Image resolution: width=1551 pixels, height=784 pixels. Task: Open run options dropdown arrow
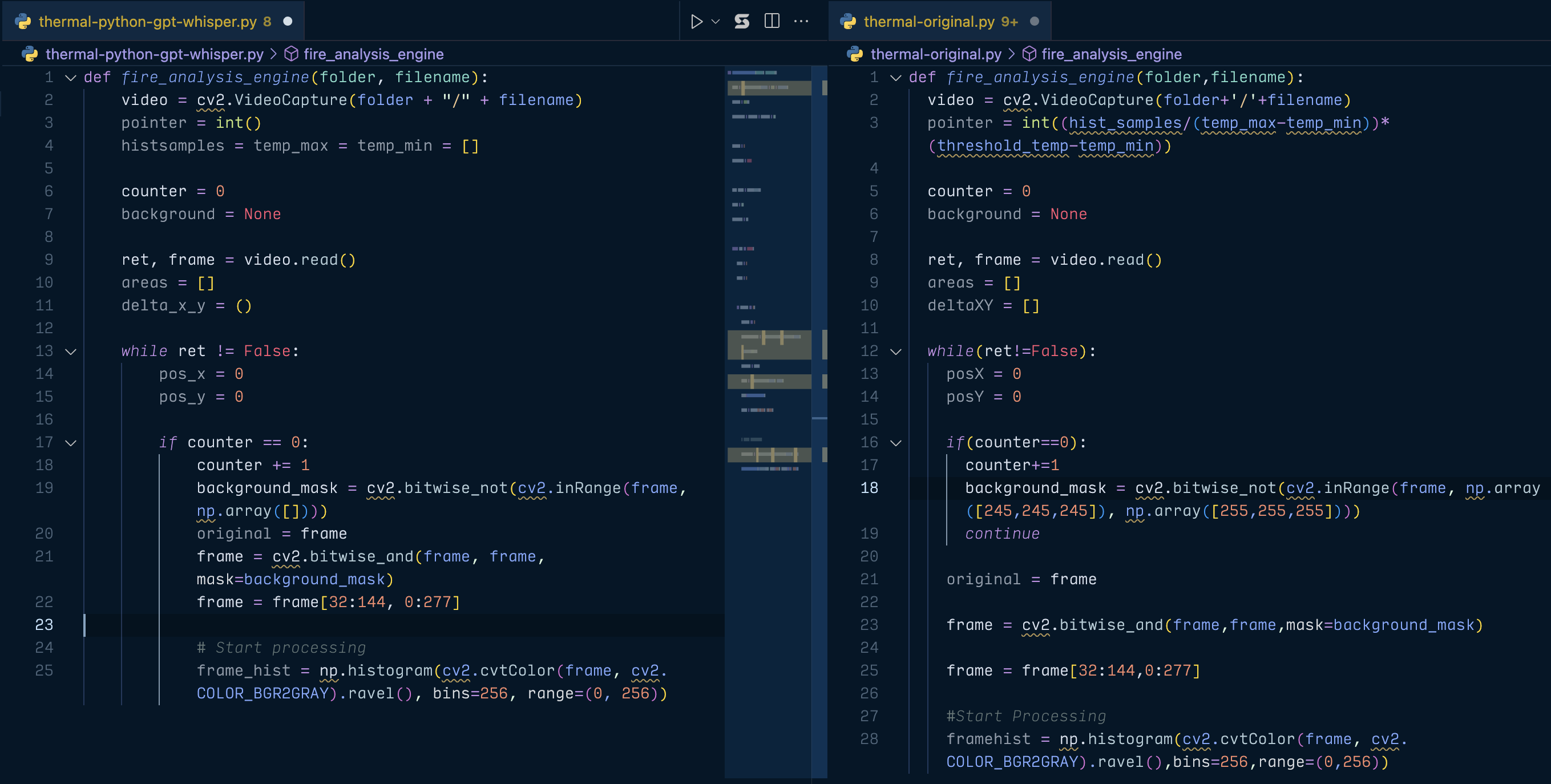tap(715, 22)
